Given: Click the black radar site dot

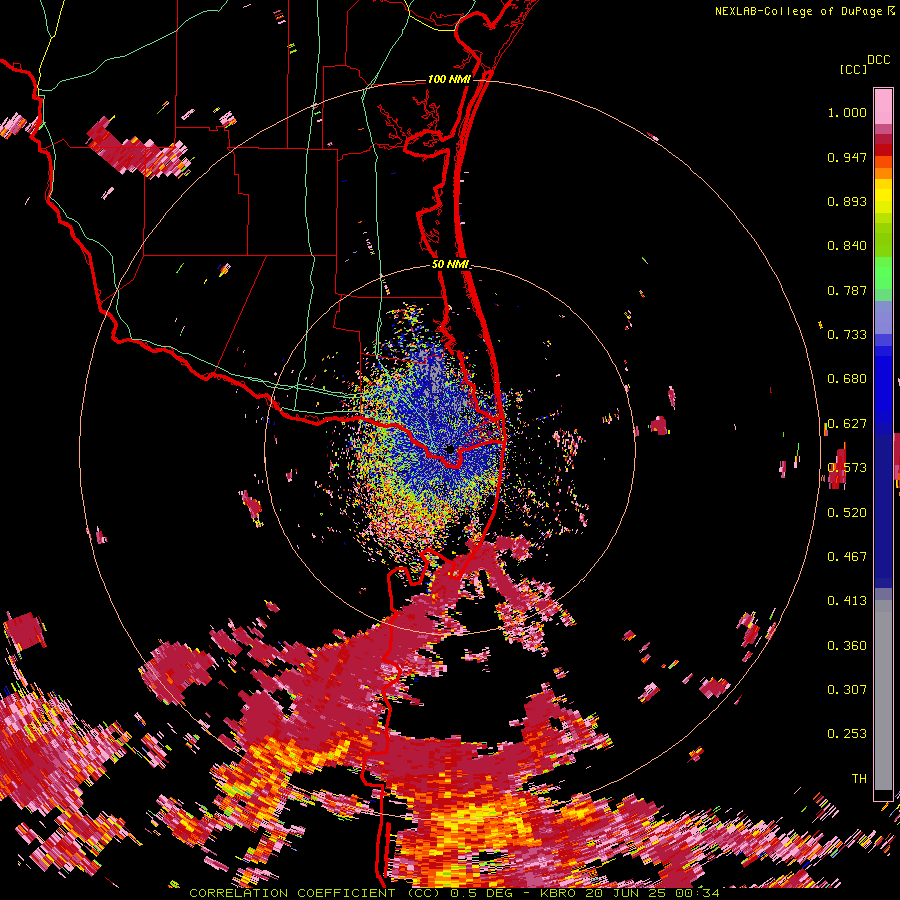Looking at the screenshot, I should pos(450,449).
